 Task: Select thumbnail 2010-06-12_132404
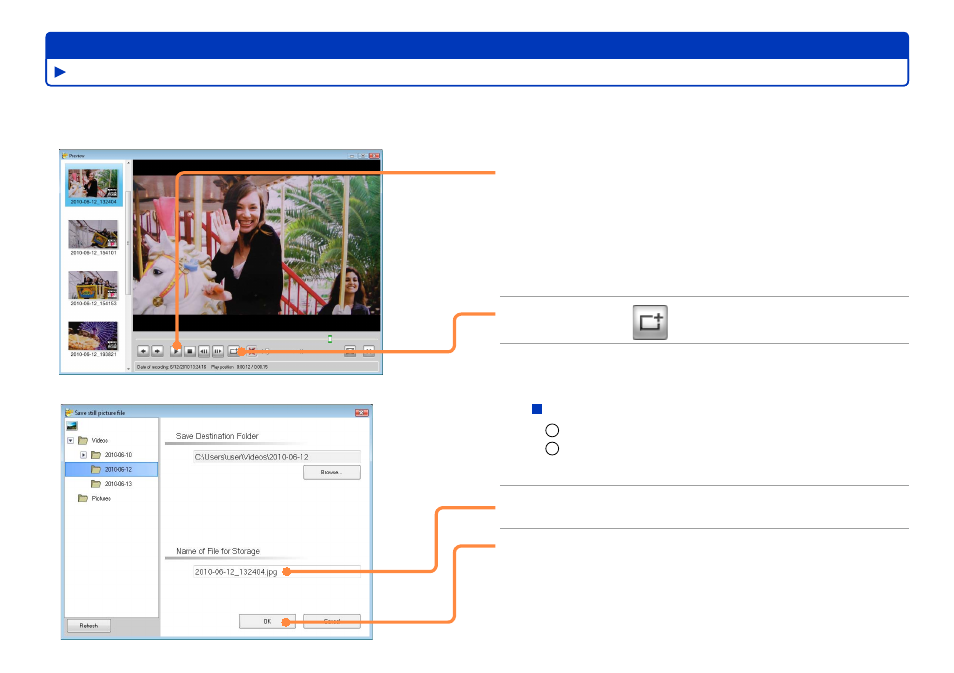[93, 186]
